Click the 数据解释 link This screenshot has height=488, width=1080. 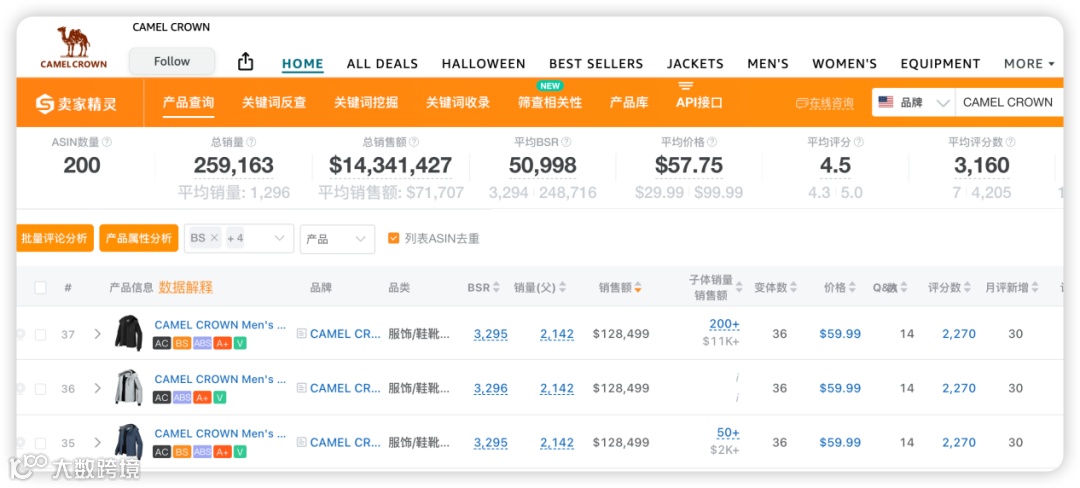point(185,288)
